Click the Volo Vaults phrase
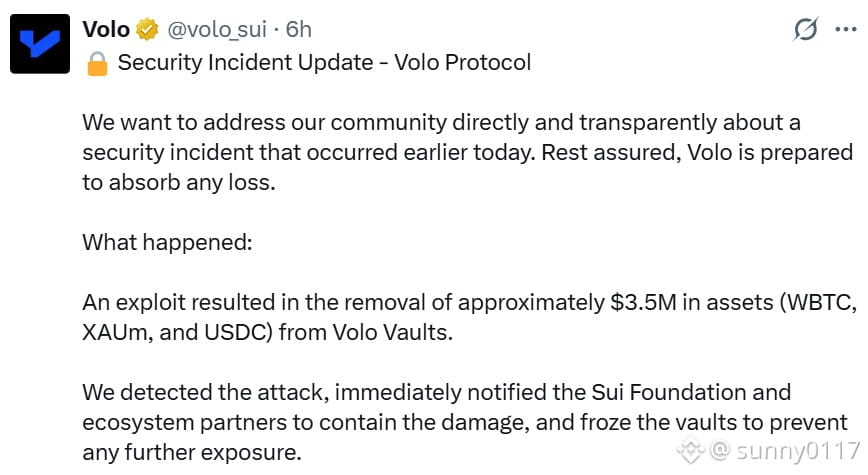This screenshot has width=868, height=475. [392, 333]
